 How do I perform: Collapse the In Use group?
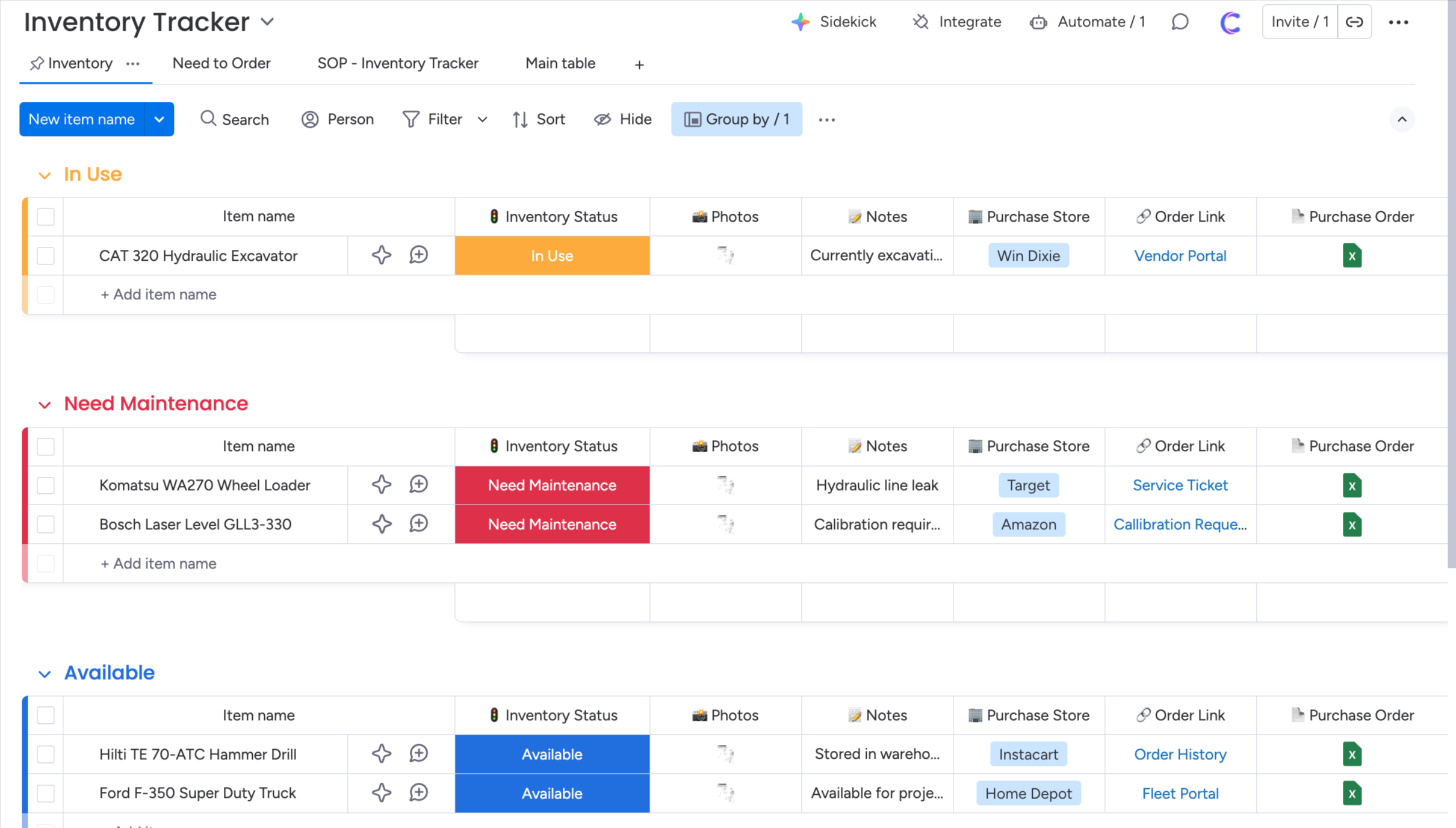[45, 175]
